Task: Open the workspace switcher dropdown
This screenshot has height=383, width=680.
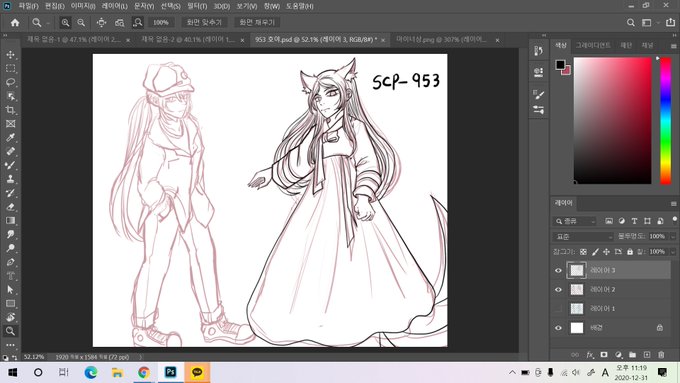Action: [649, 23]
